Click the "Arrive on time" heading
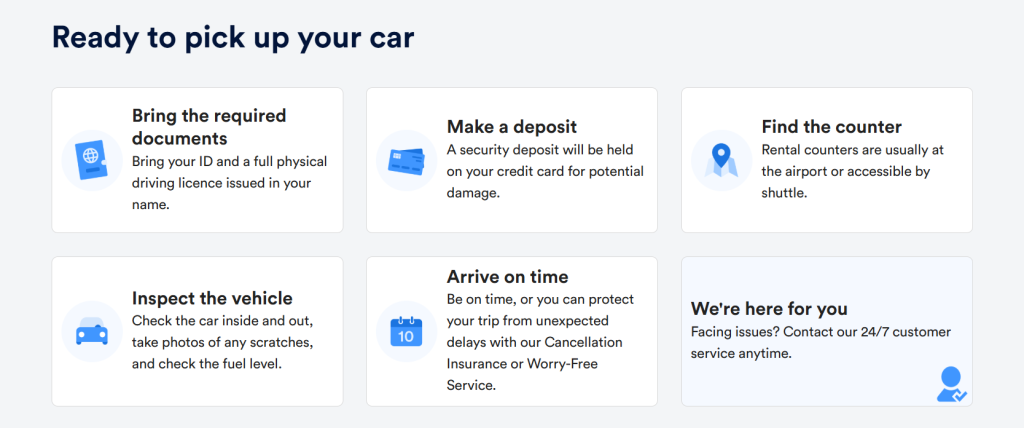 [x=507, y=277]
